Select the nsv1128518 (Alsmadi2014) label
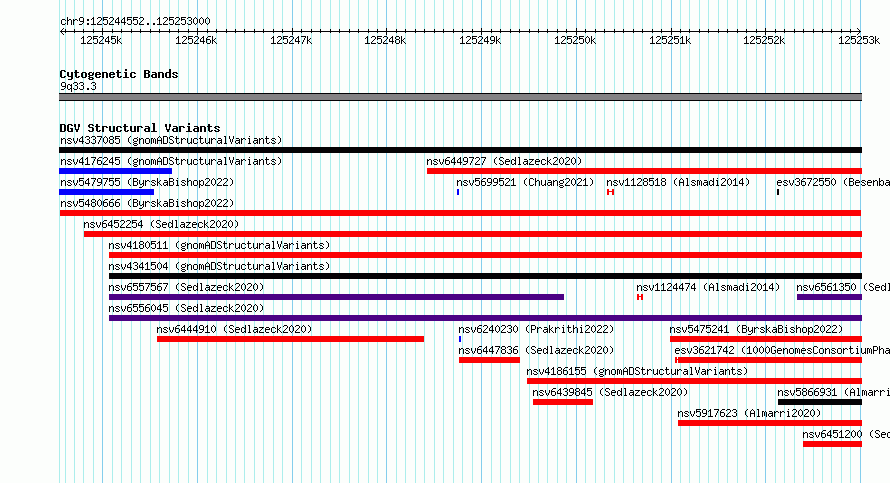 click(678, 182)
